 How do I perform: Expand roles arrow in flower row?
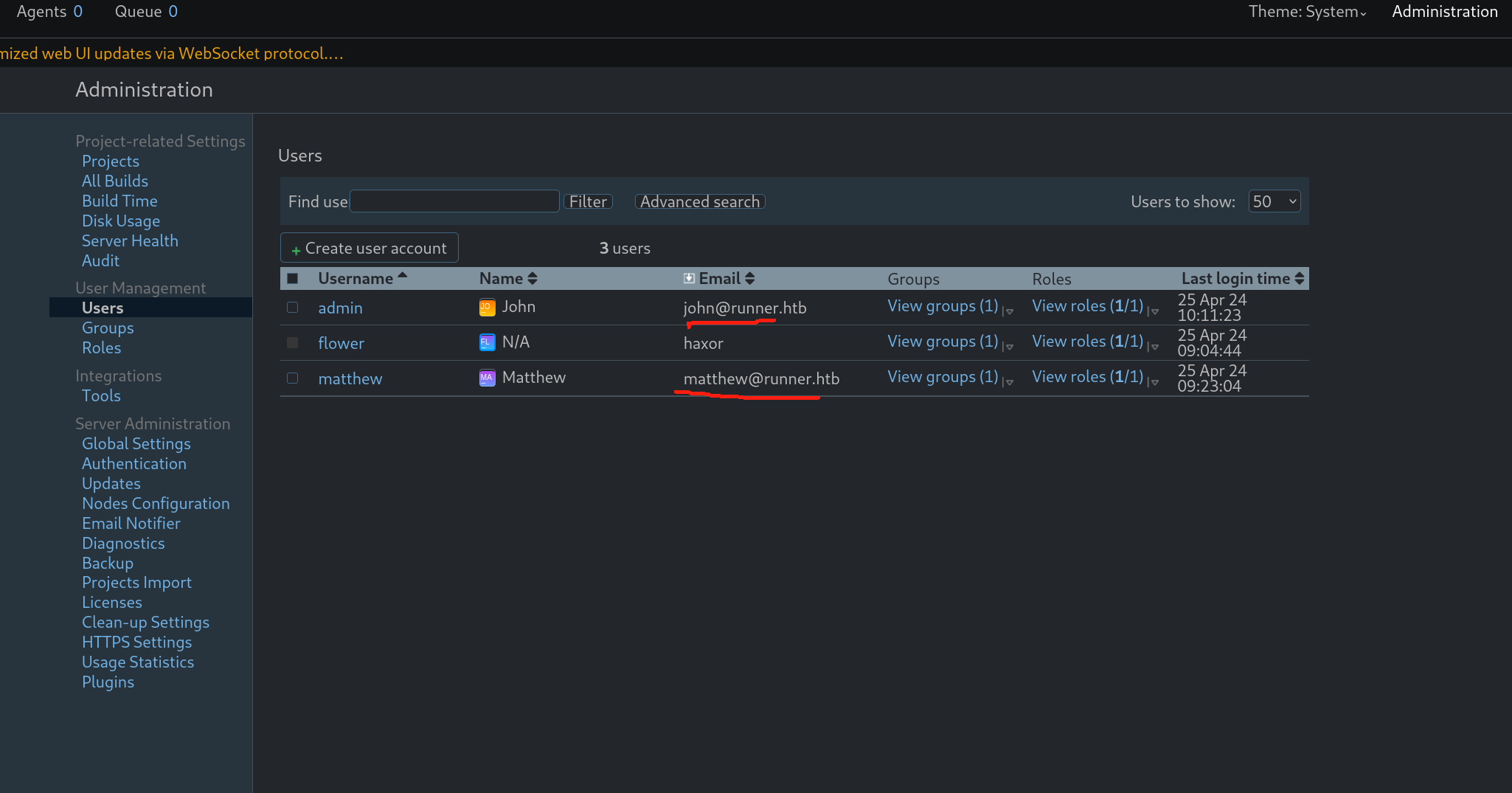[x=1154, y=347]
